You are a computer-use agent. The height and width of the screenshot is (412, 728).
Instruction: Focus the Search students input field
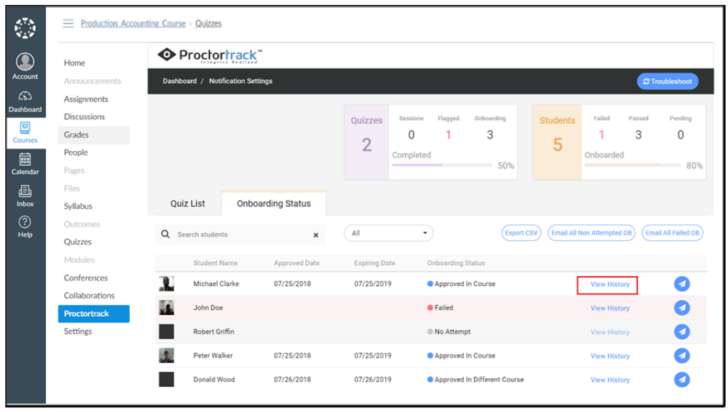point(240,235)
